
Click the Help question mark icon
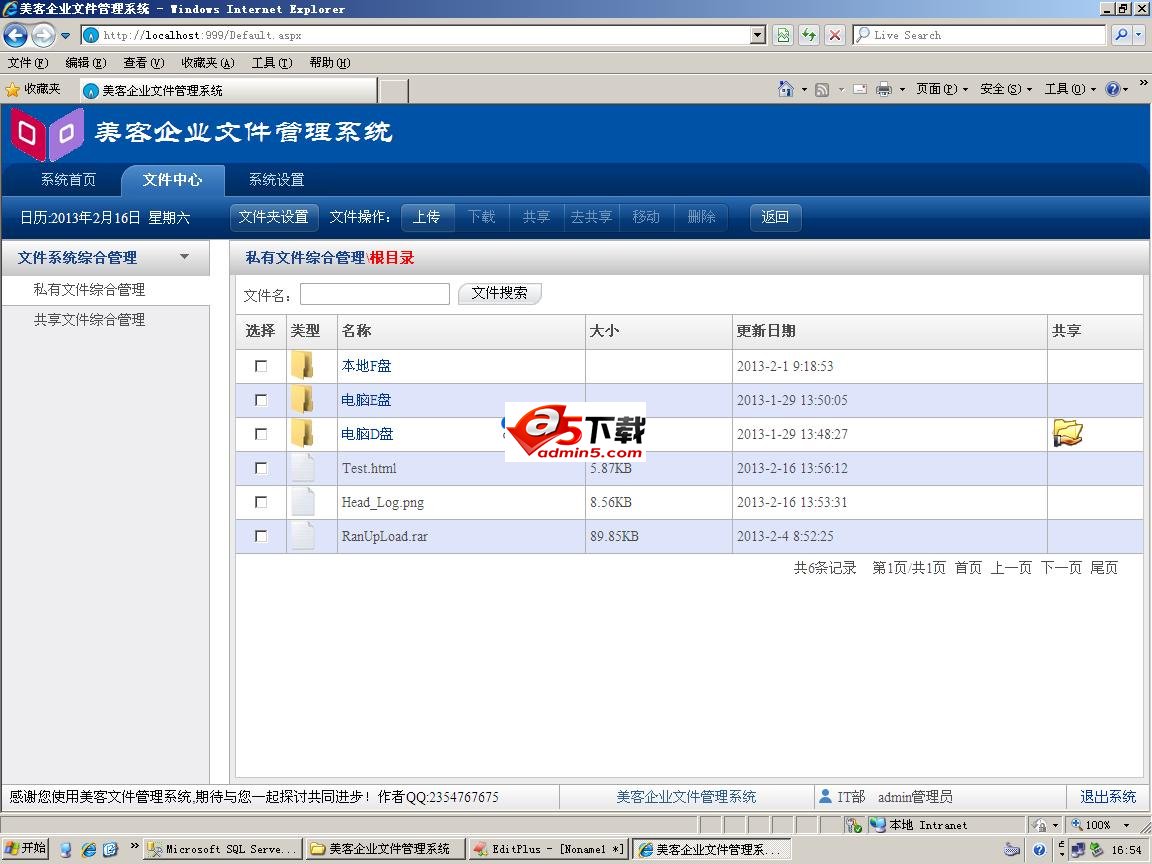tap(1112, 90)
